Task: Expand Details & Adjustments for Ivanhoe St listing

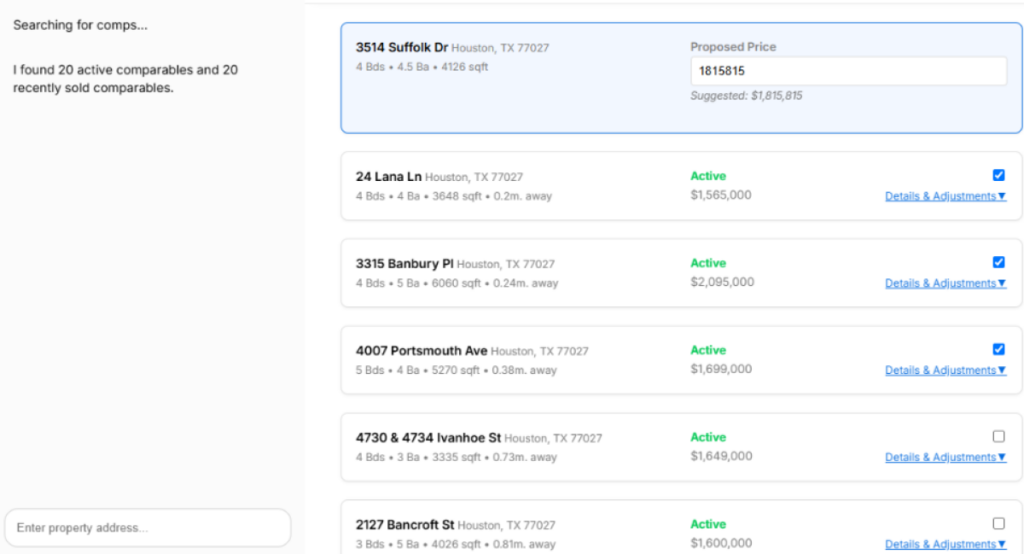Action: [x=945, y=457]
